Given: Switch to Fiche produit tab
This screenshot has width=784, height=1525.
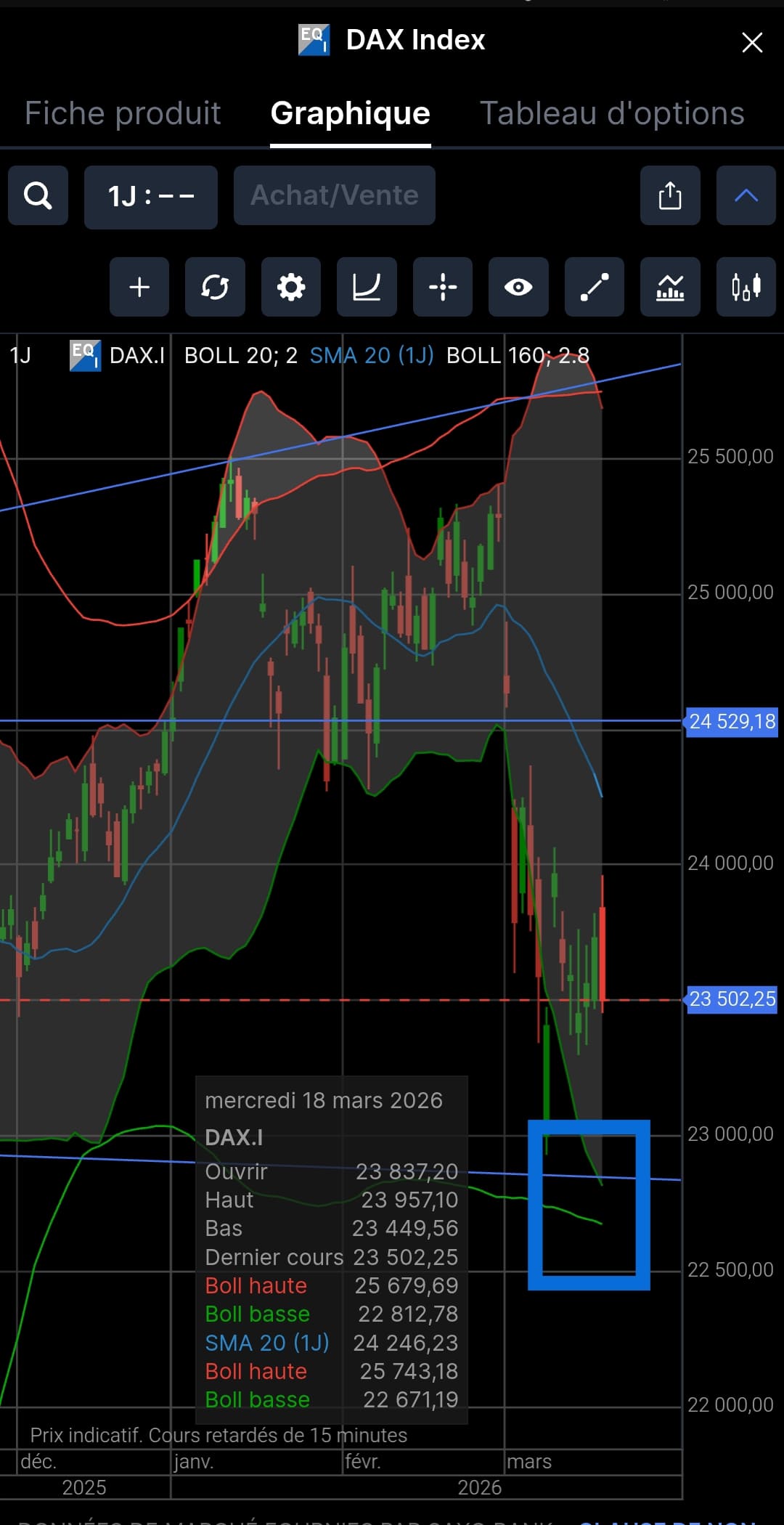Looking at the screenshot, I should click(x=123, y=113).
